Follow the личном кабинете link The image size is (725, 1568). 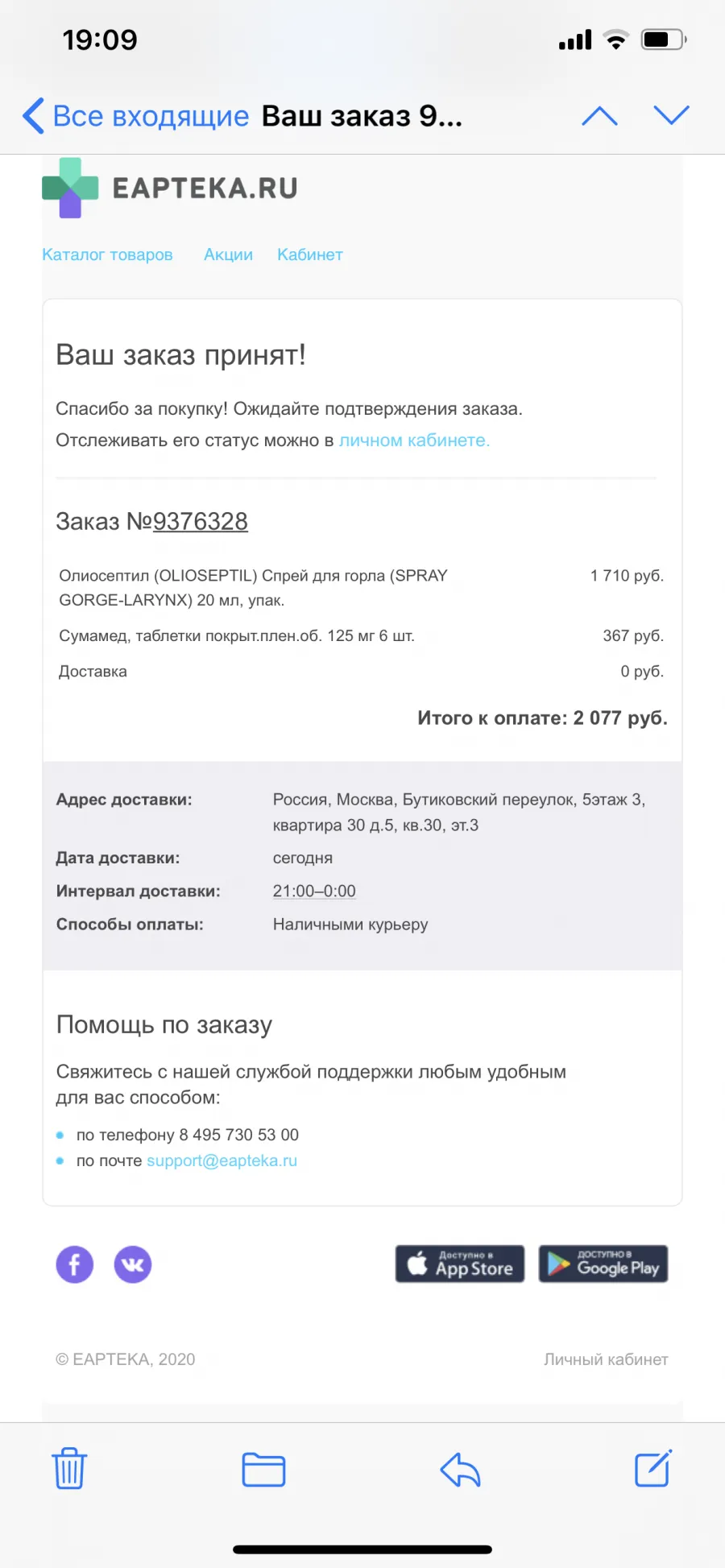pos(414,441)
